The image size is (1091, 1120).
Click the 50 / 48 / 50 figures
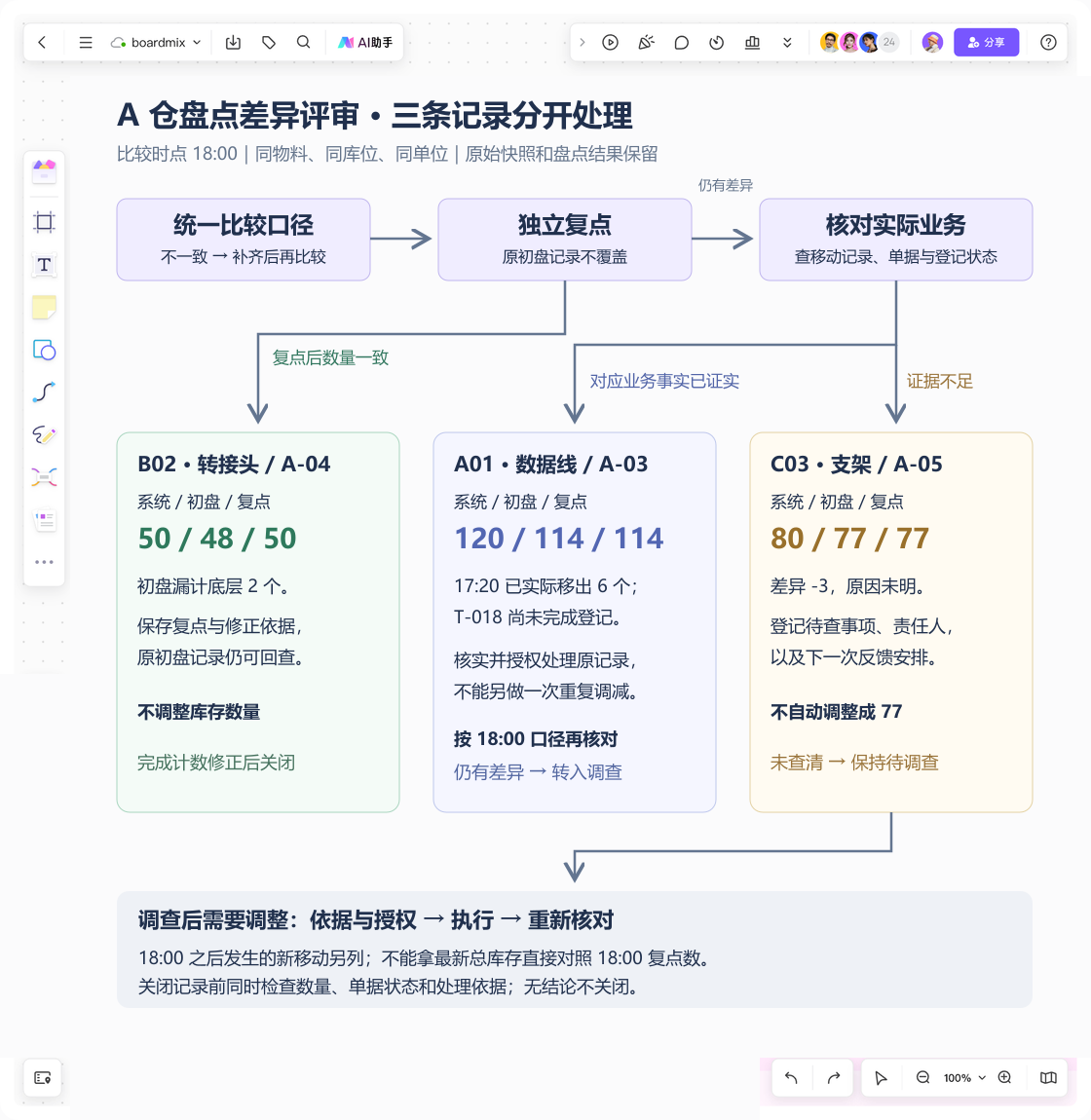(217, 539)
